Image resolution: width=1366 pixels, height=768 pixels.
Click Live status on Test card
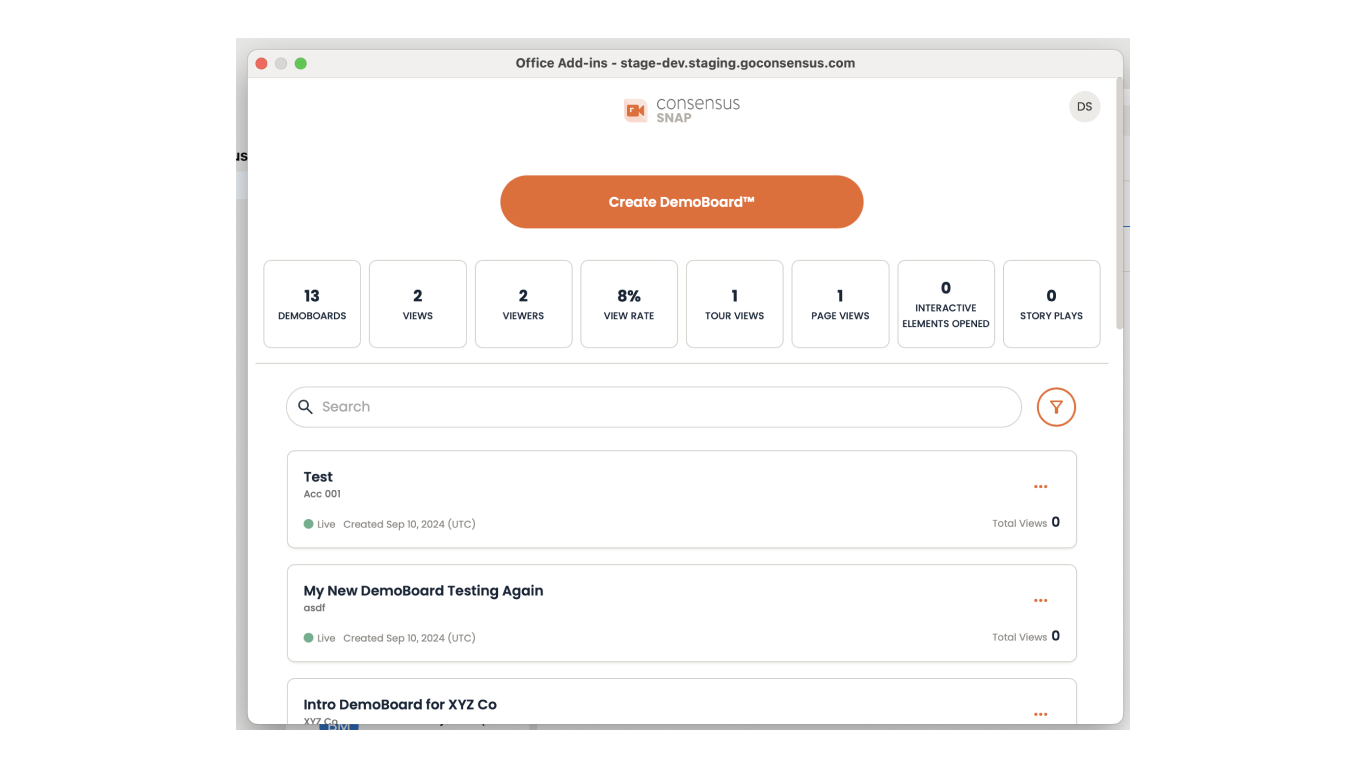320,524
